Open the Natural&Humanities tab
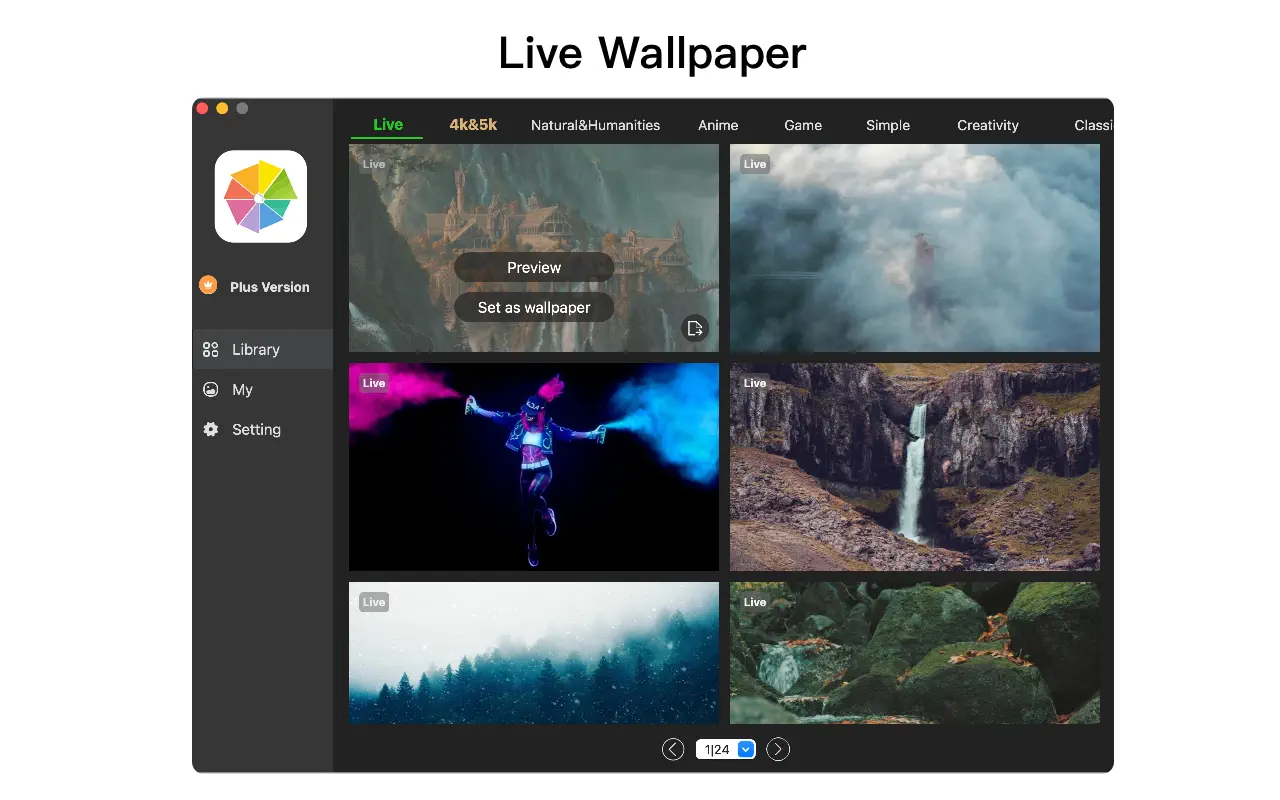1280x800 pixels. click(595, 125)
